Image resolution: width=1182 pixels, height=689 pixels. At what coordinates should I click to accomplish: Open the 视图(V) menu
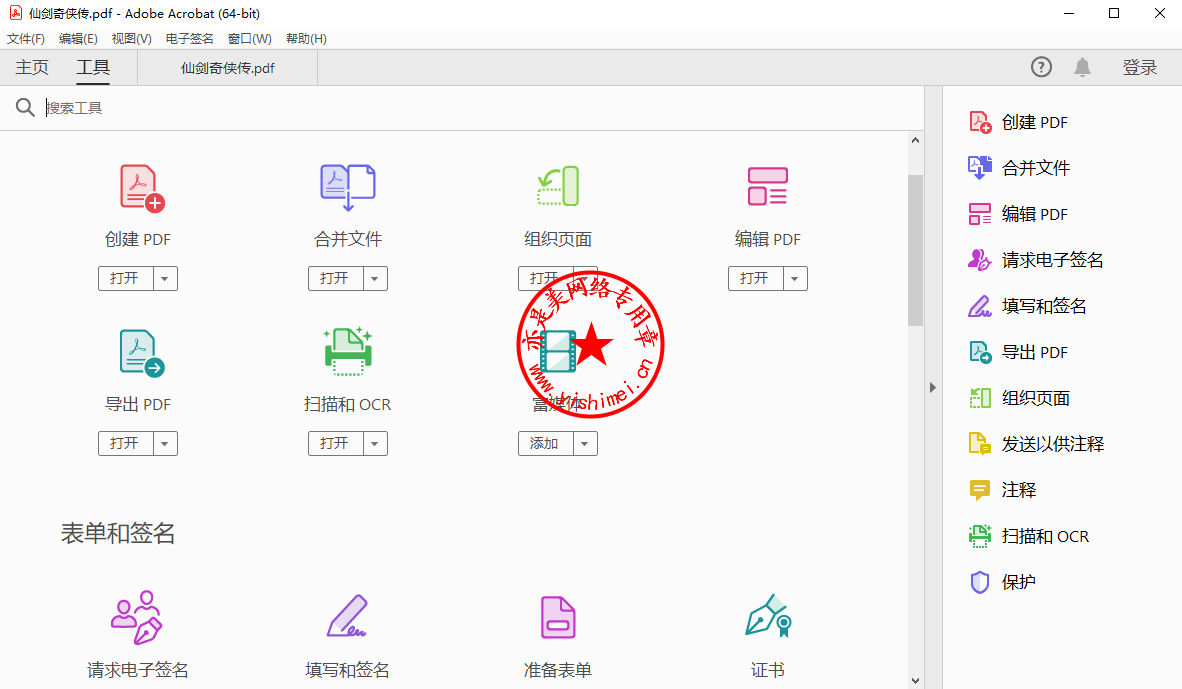[131, 38]
